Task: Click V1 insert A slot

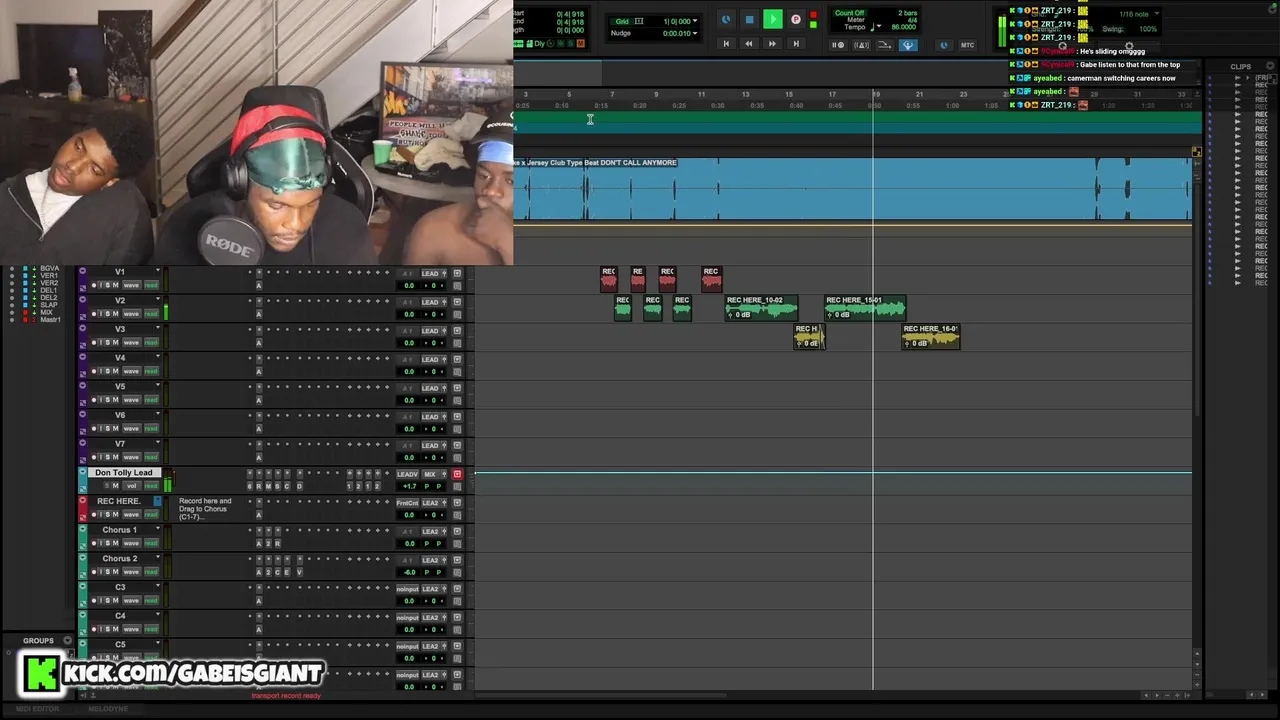Action: point(259,285)
